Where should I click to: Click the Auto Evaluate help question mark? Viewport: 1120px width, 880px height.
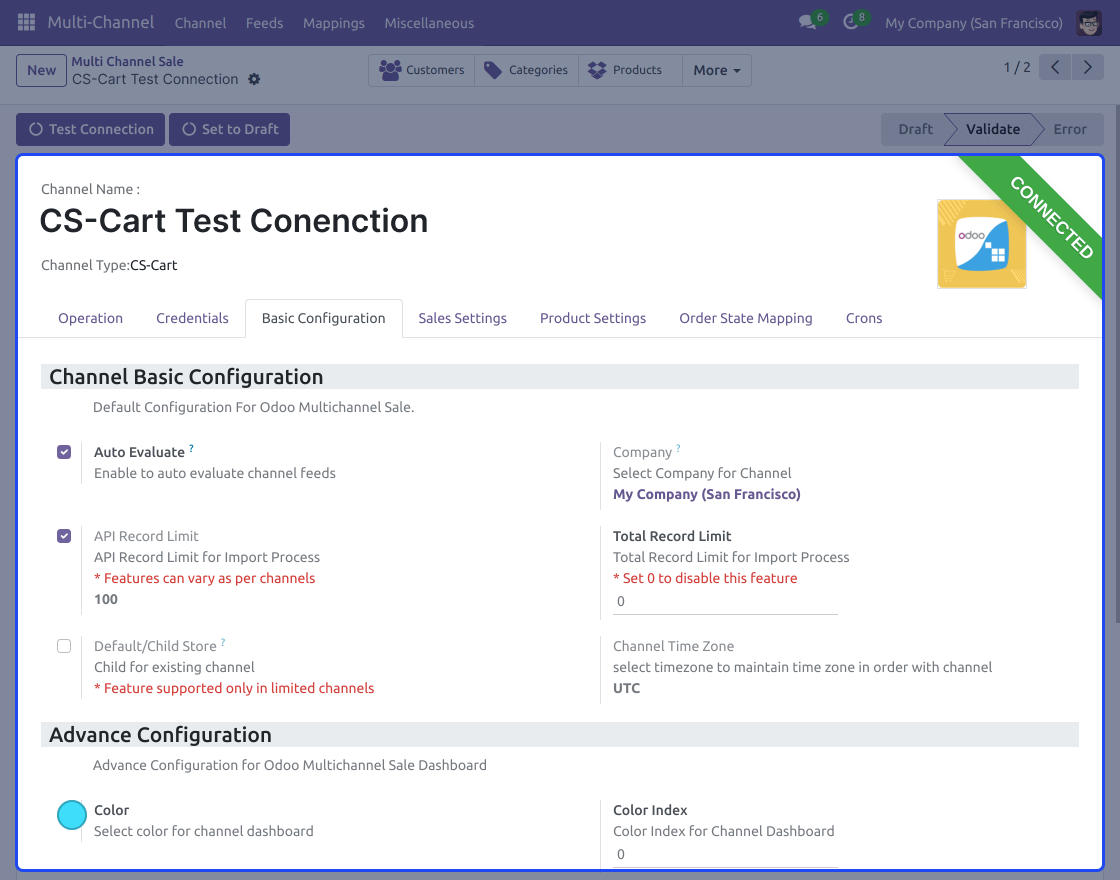(191, 449)
